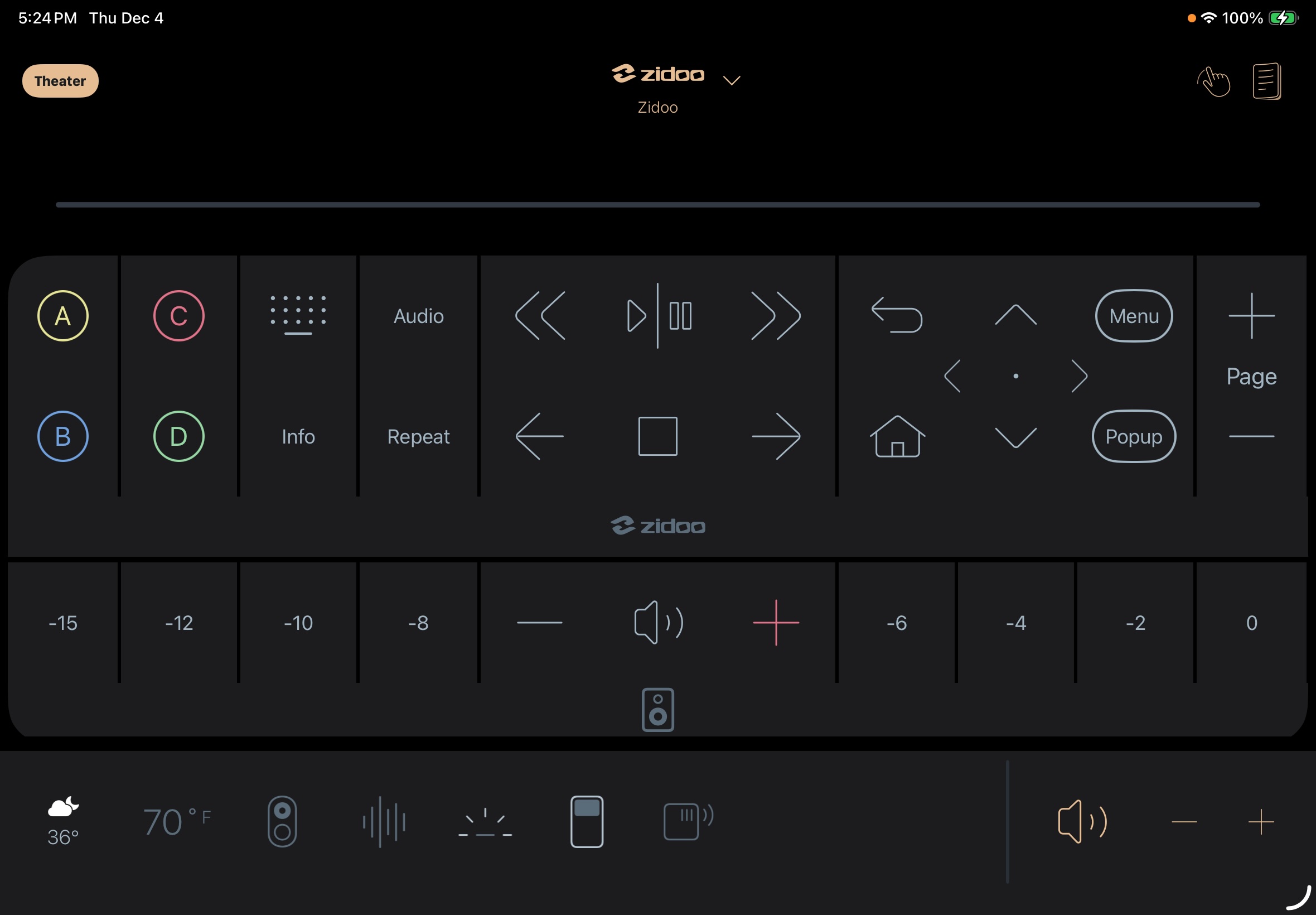Expand the Zidoo device dropdown chevron
Viewport: 1316px width, 915px height.
tap(732, 80)
